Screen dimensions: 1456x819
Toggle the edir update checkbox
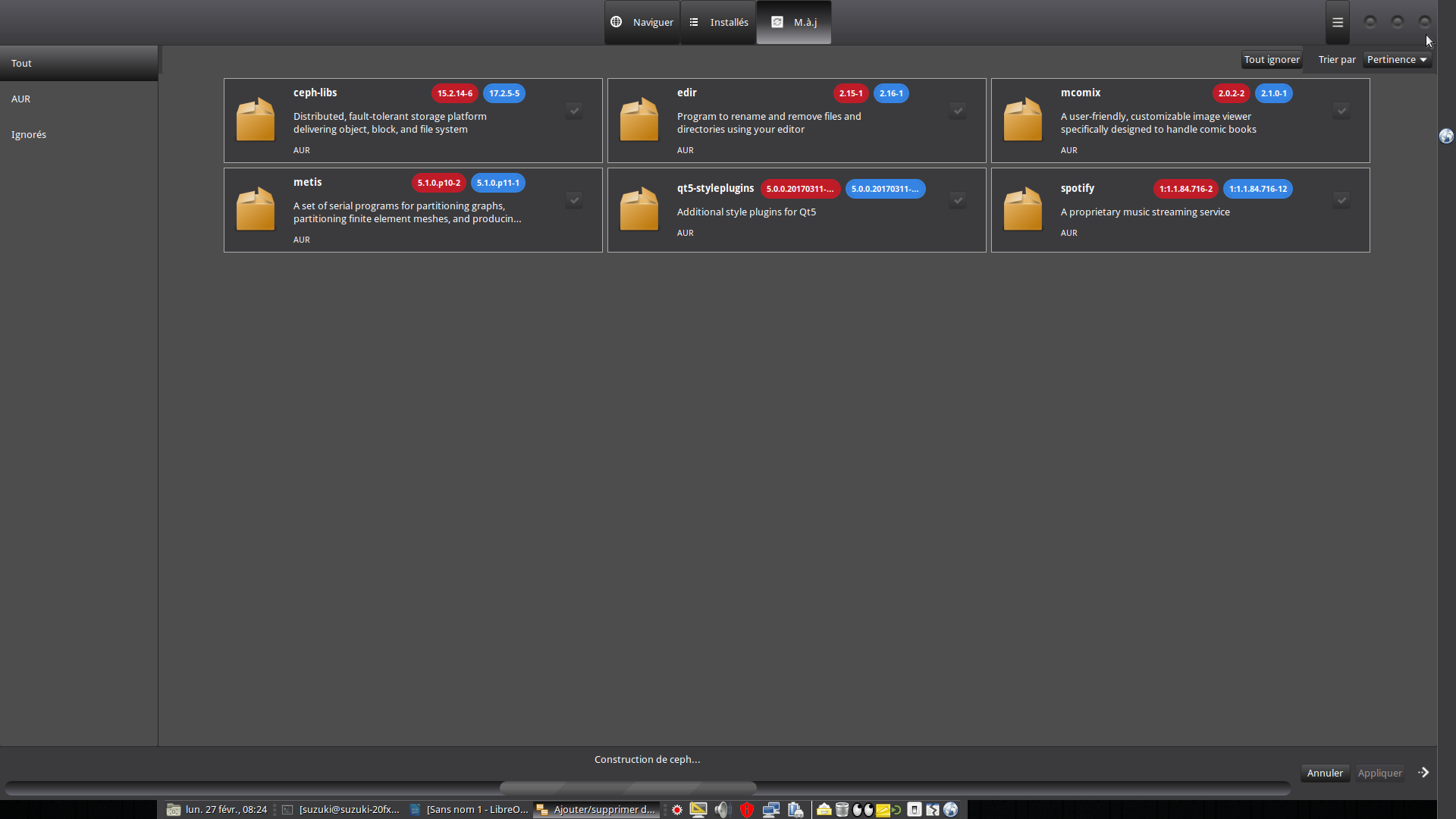pyautogui.click(x=958, y=111)
